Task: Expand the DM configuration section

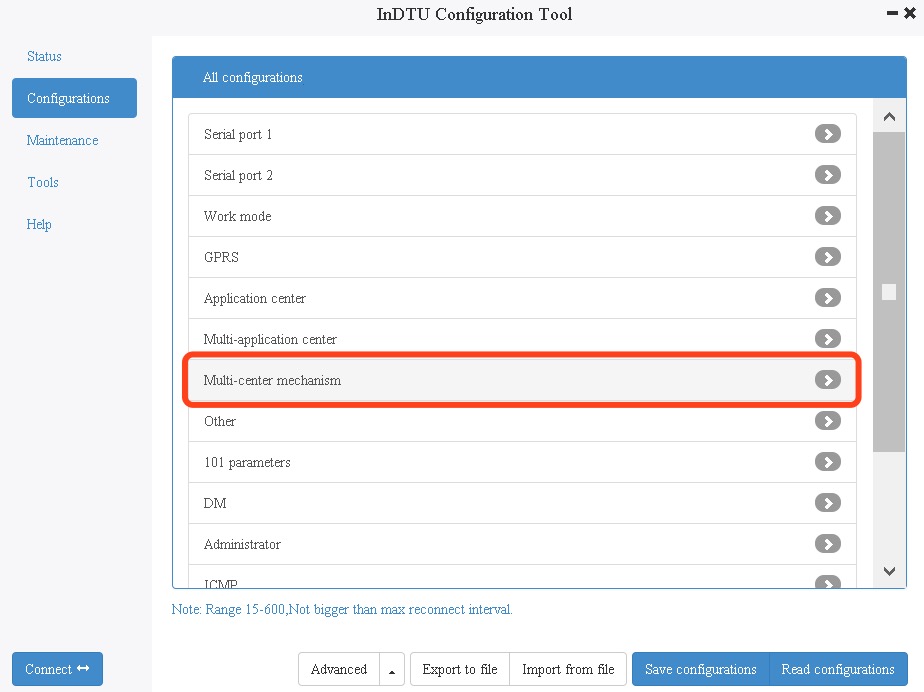Action: pyautogui.click(x=827, y=503)
